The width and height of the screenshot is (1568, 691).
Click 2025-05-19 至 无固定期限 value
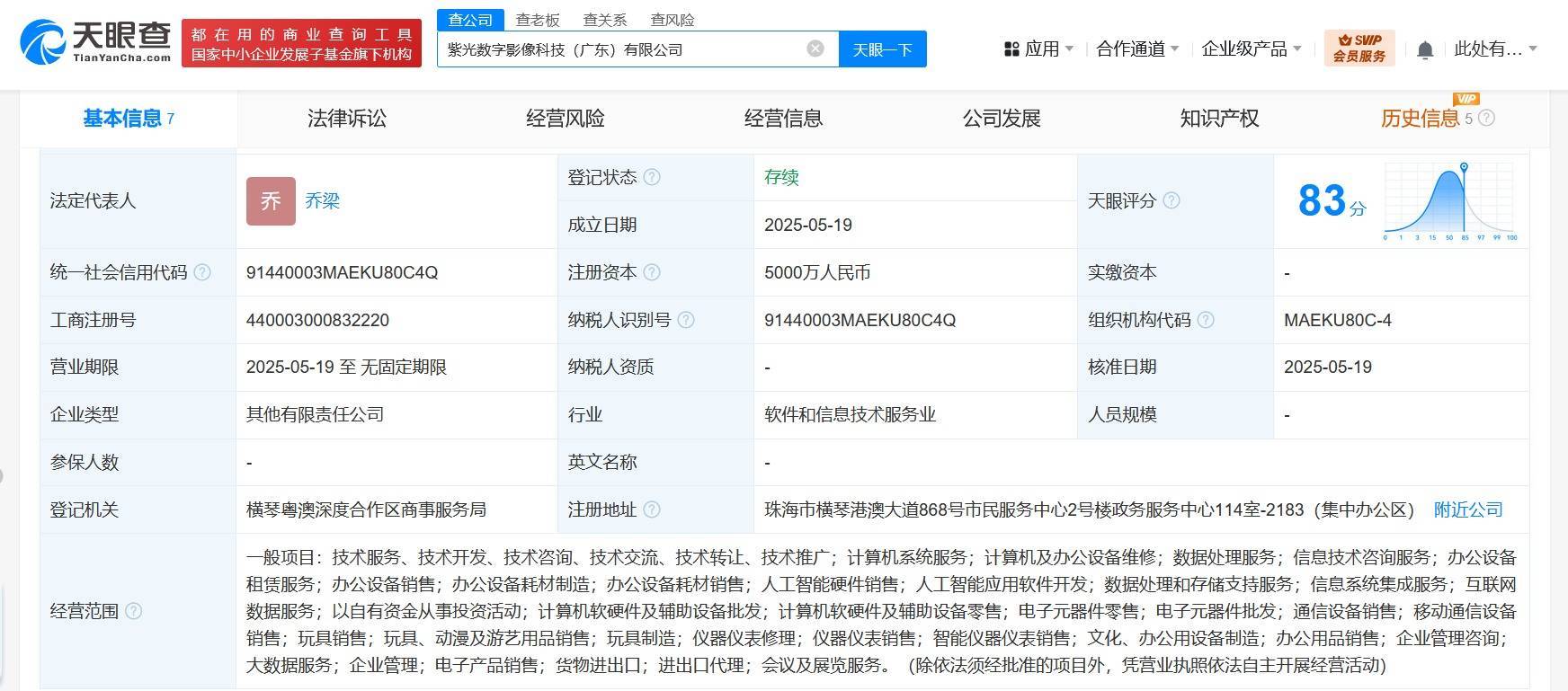click(346, 367)
